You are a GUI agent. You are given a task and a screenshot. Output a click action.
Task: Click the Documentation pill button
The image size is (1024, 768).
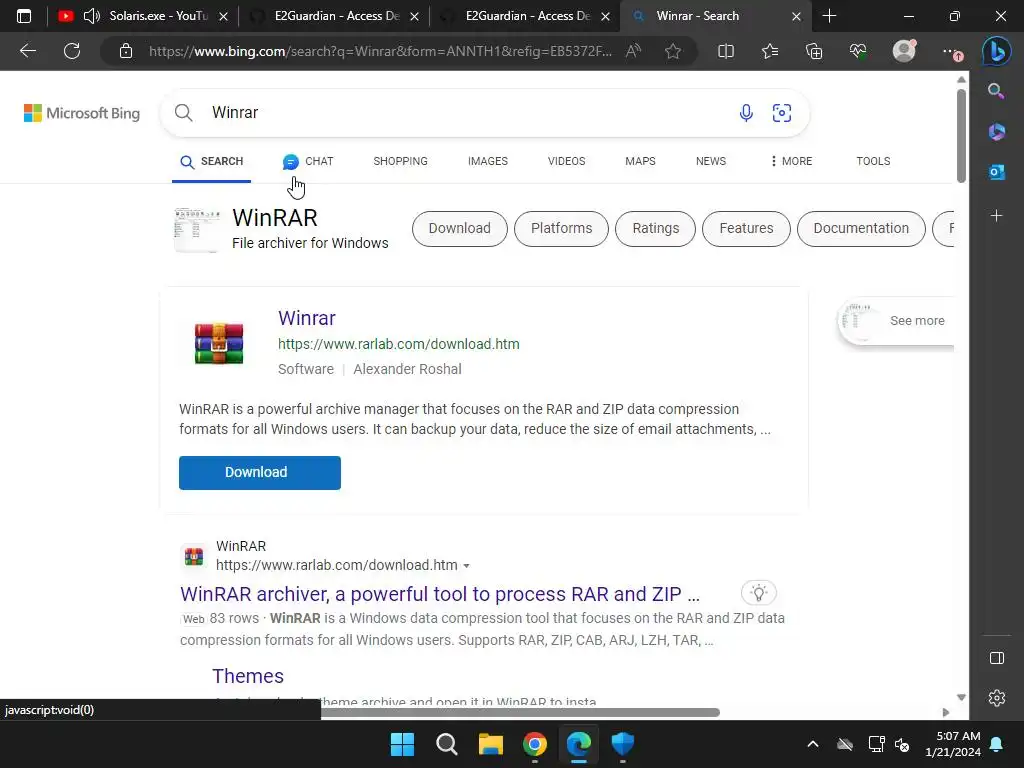coord(861,229)
